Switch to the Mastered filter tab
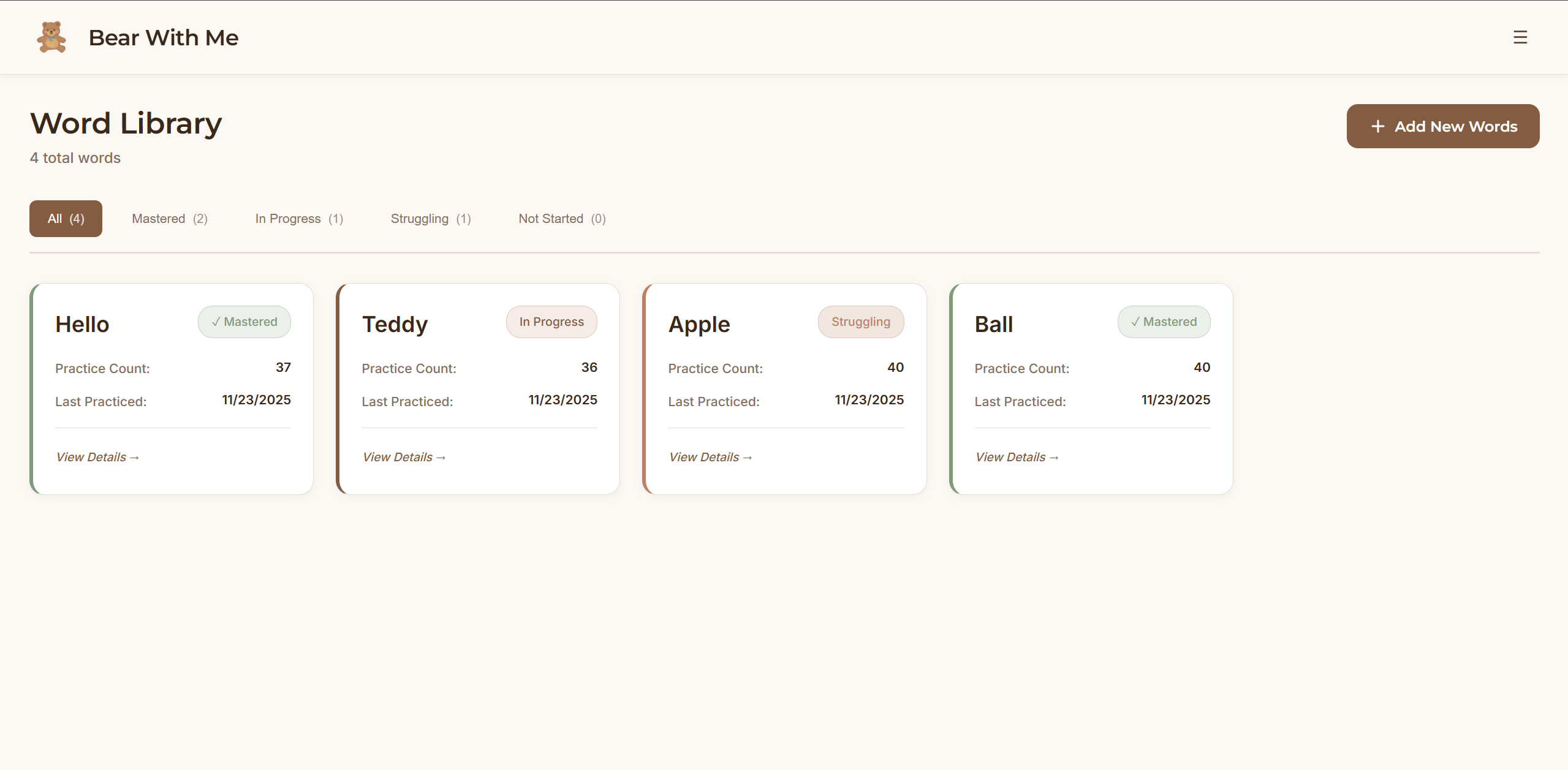Screen dimensions: 1568x770 point(170,219)
